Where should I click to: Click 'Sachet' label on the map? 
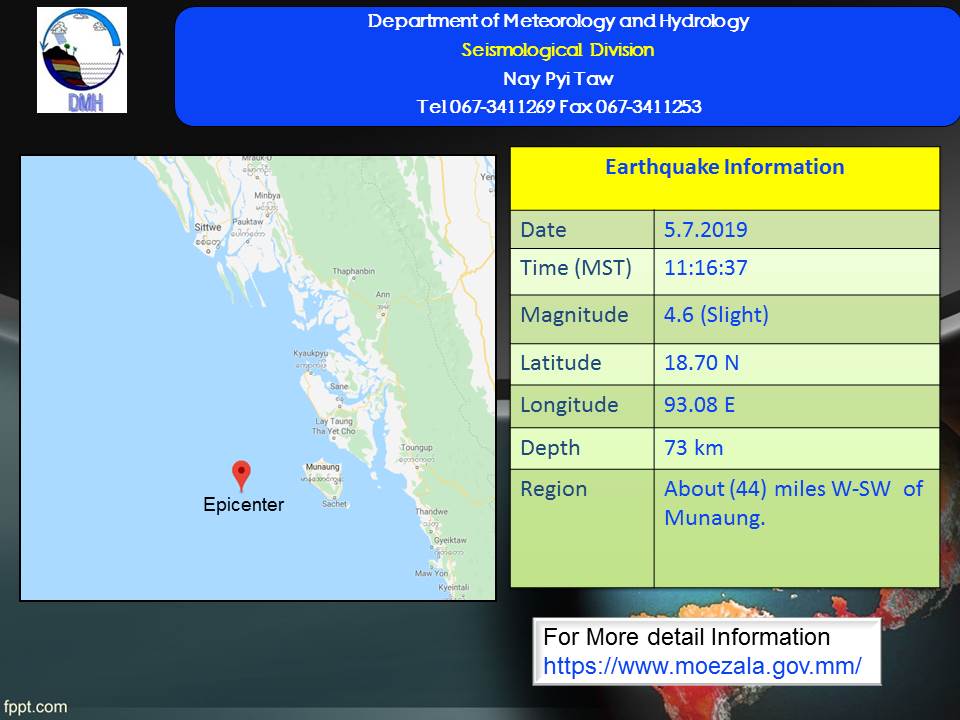tap(334, 504)
